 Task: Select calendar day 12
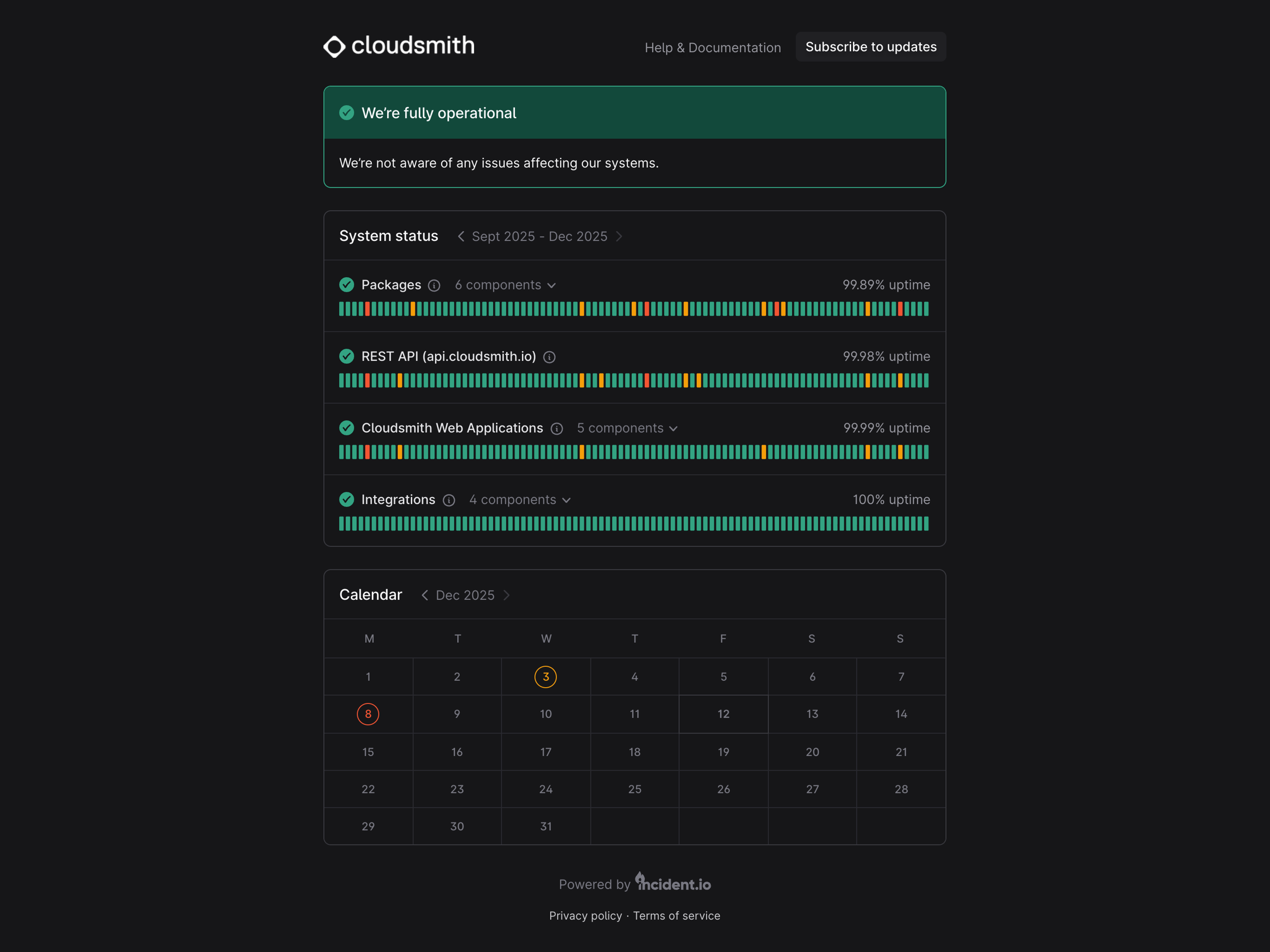pos(723,714)
